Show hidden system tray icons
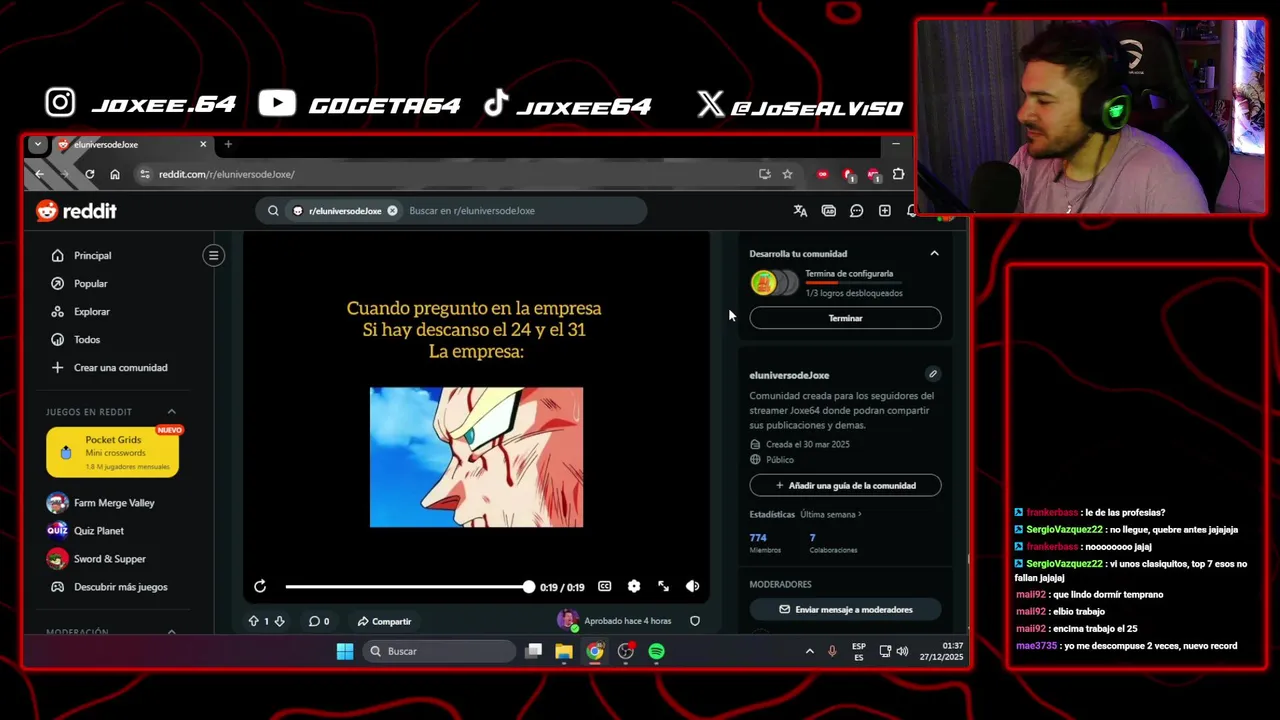The image size is (1280, 720). (x=809, y=651)
